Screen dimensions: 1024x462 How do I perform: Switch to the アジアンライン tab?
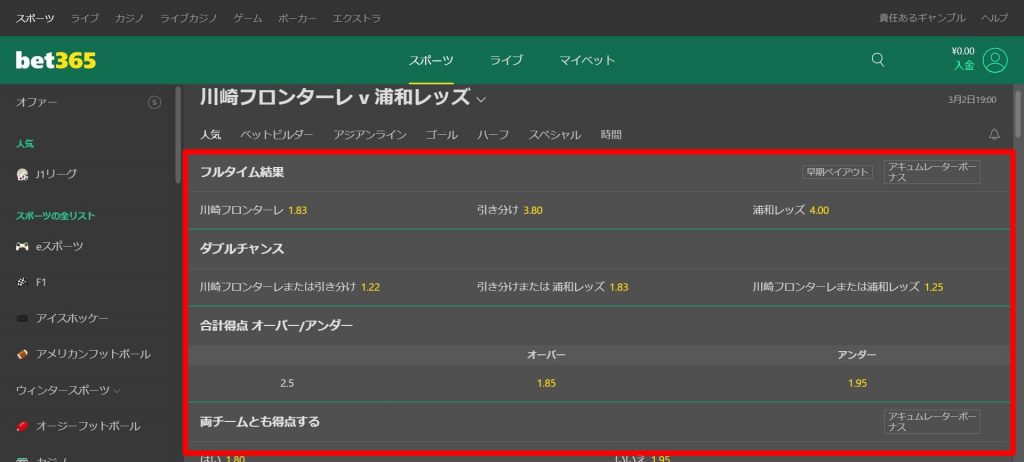(370, 135)
